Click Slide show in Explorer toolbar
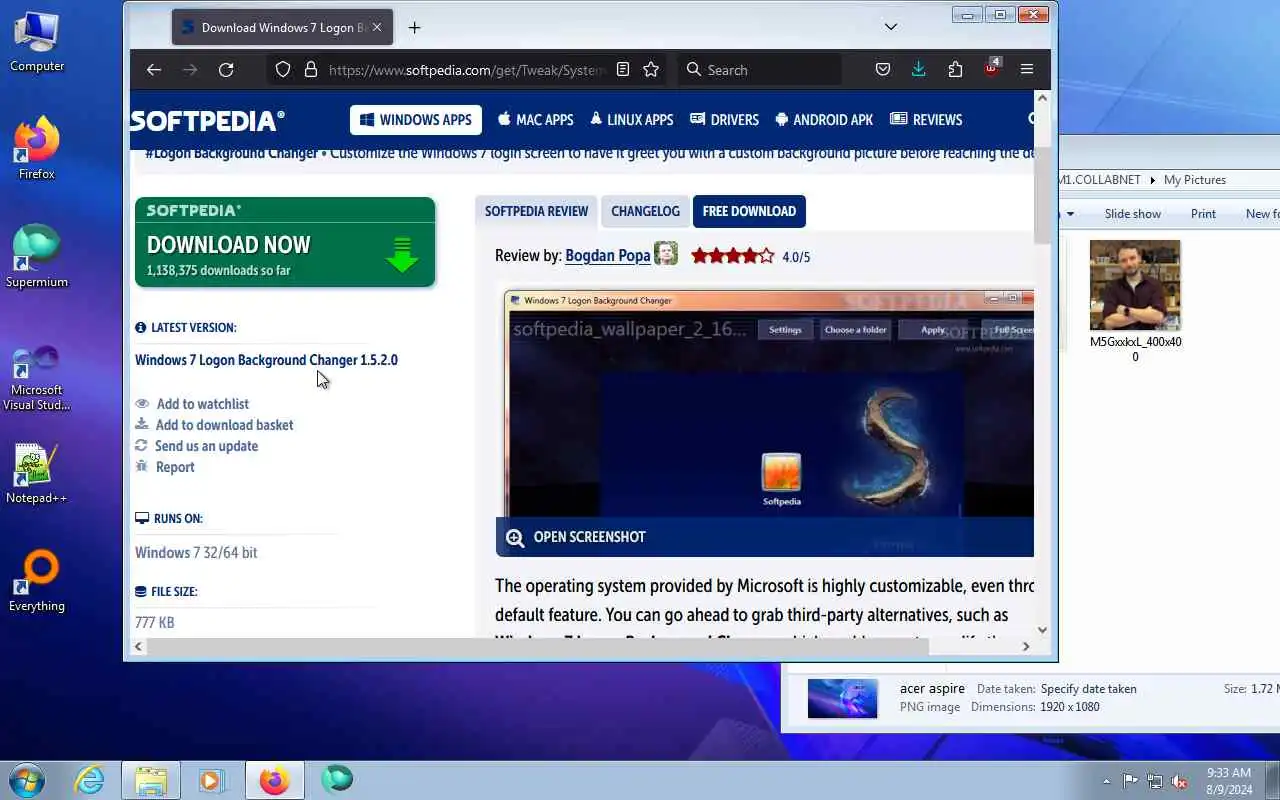This screenshot has height=800, width=1280. 1132,214
